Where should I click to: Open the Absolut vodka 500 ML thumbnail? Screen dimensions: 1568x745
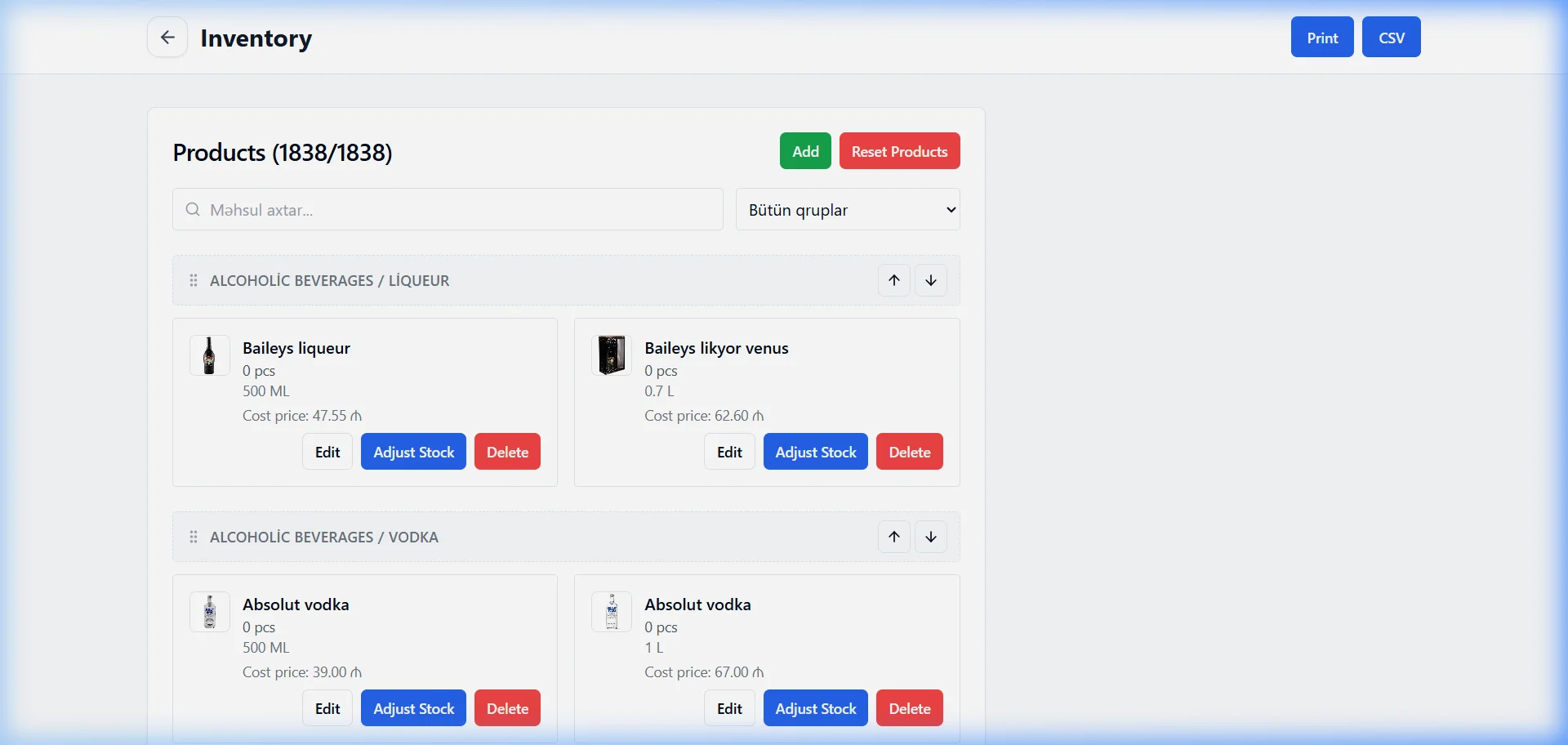coord(210,612)
